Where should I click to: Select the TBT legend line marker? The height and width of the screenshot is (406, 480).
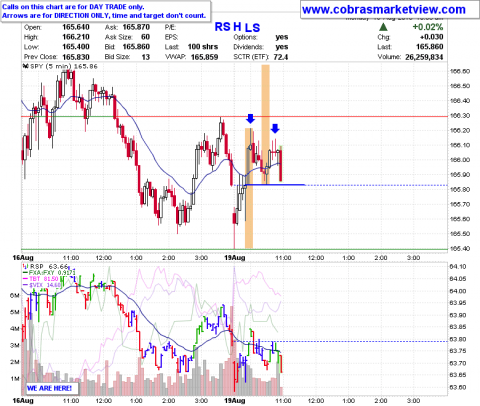(x=25, y=279)
